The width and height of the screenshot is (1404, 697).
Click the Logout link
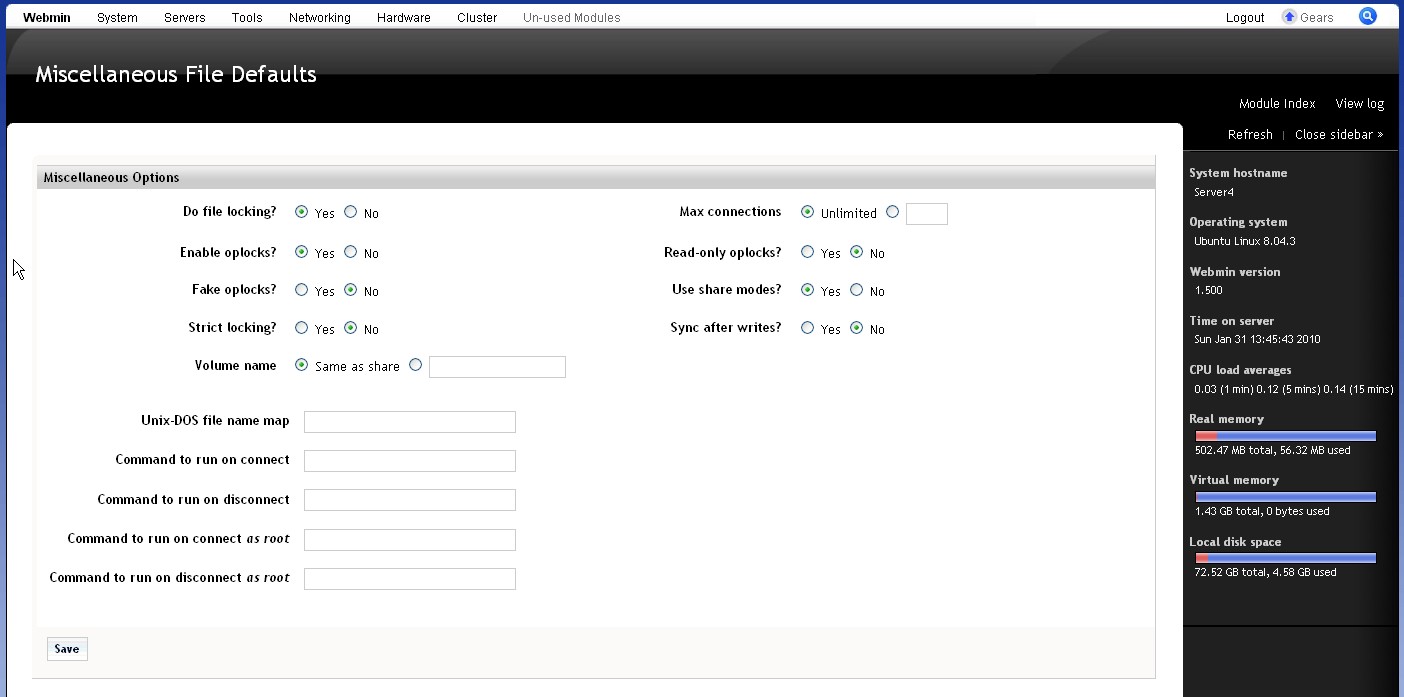[x=1244, y=18]
